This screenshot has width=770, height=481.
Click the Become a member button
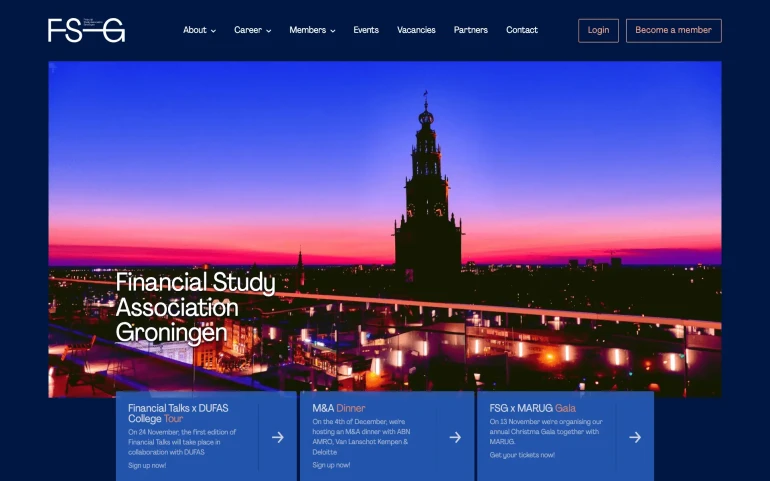(673, 30)
